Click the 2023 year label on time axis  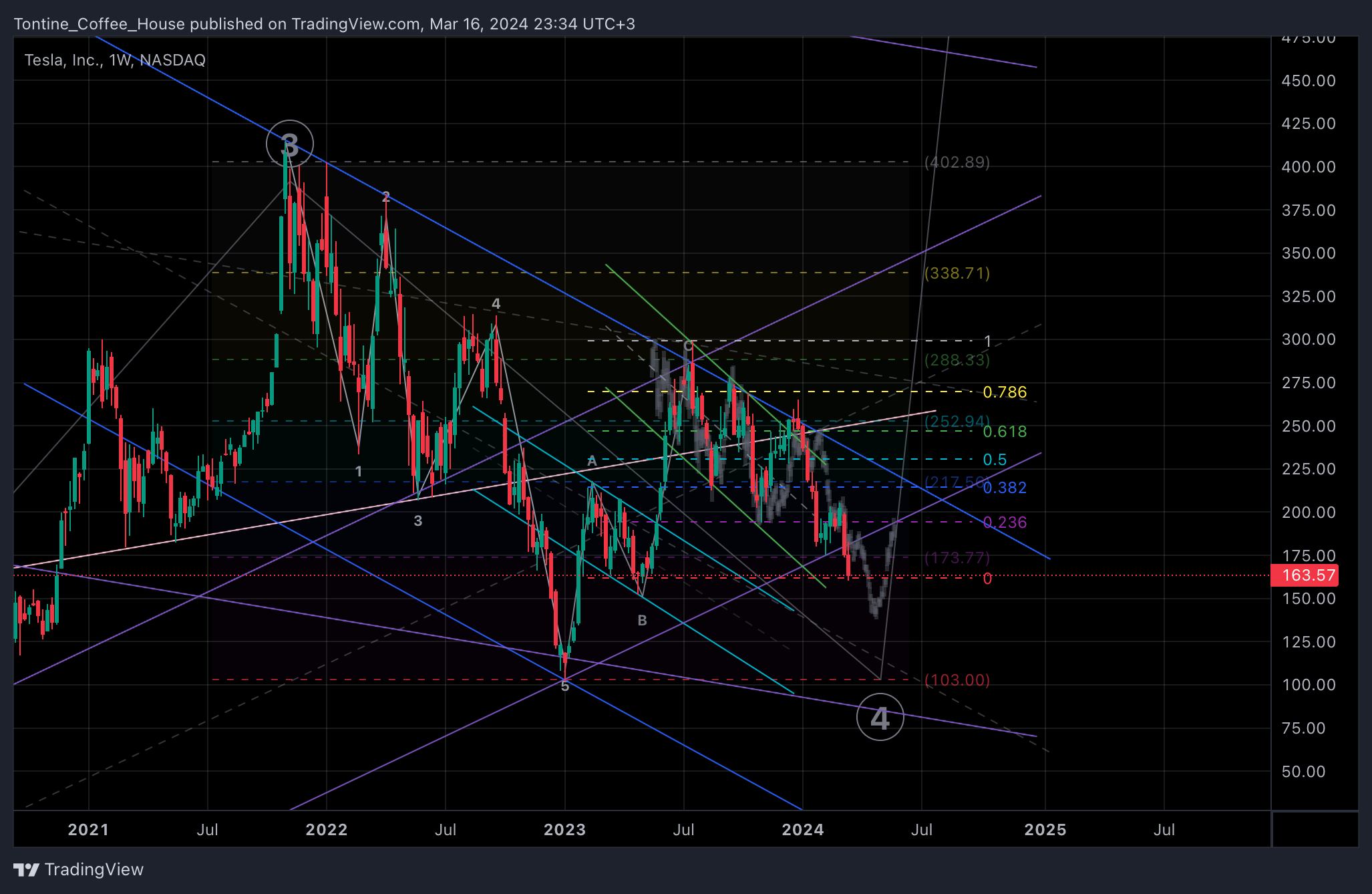564,830
